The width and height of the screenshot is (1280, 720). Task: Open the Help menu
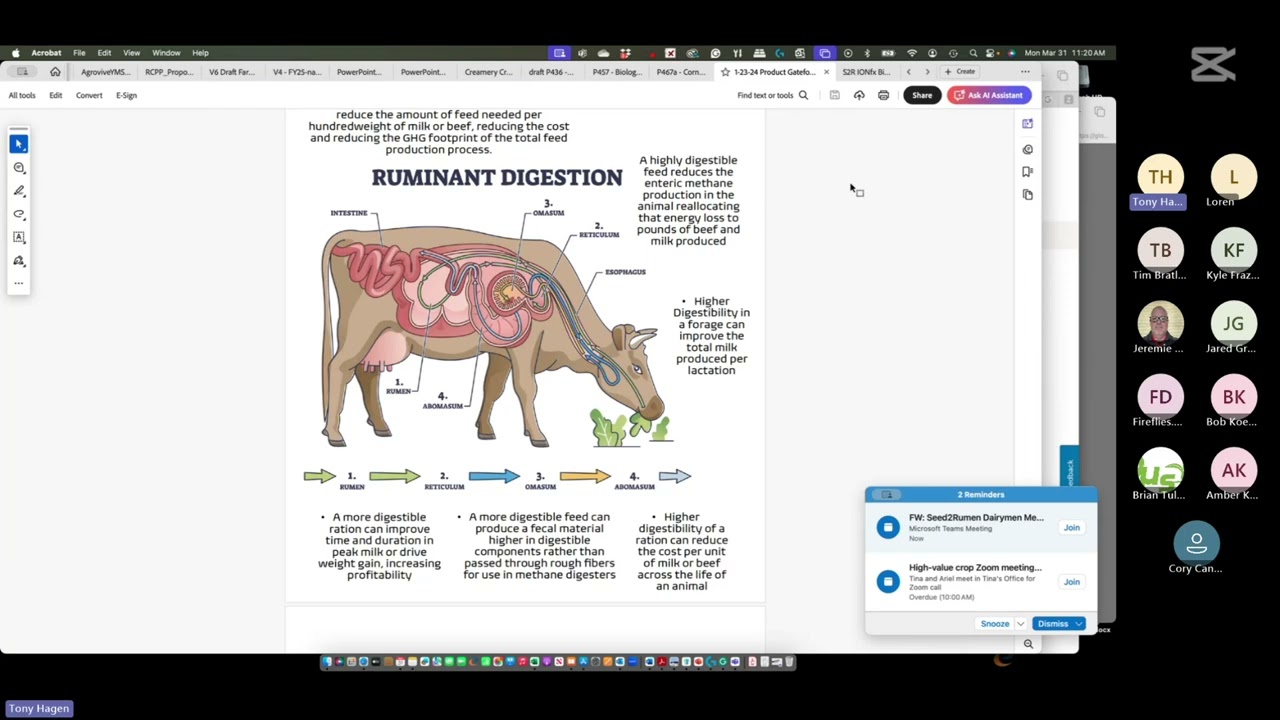pyautogui.click(x=200, y=53)
